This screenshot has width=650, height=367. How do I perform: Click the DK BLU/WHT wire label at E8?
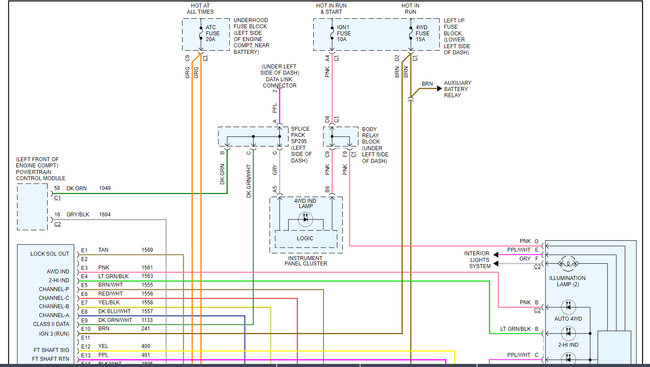pos(114,311)
